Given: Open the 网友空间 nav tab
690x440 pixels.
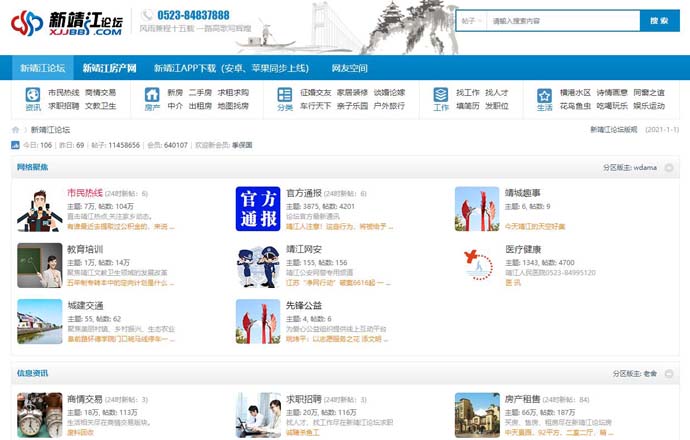Looking at the screenshot, I should click(352, 69).
